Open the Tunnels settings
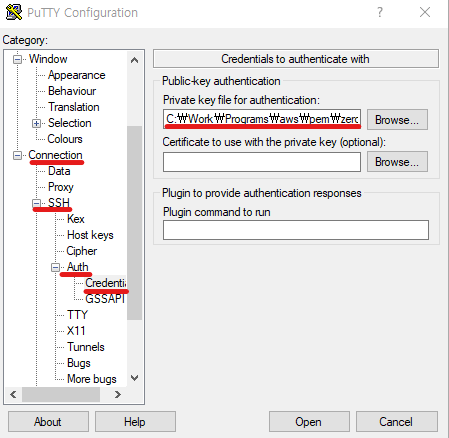Screen dimensions: 449x438 [x=86, y=347]
